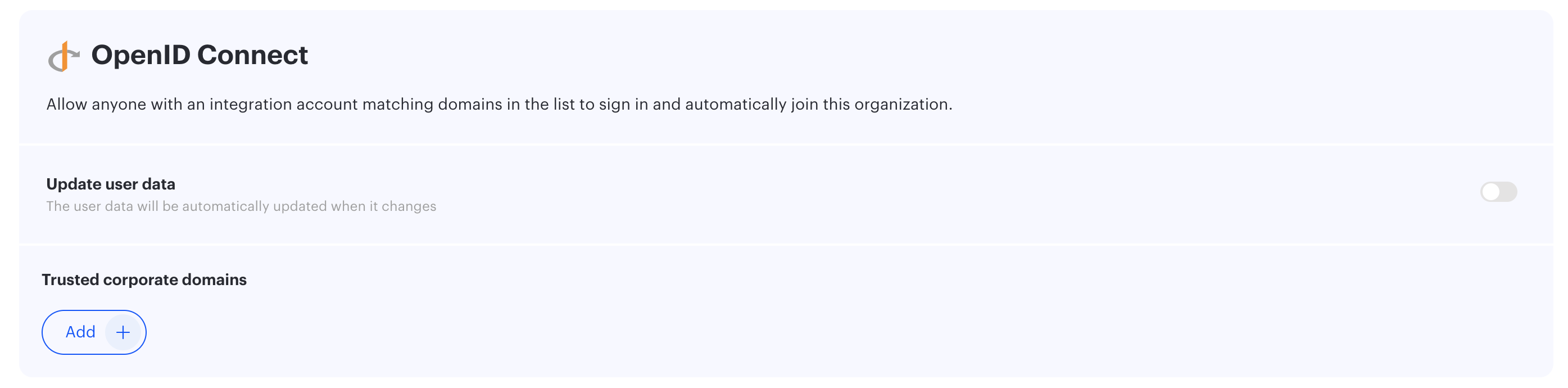Switch on automatic user data updates
The image size is (1568, 388).
(x=1499, y=192)
